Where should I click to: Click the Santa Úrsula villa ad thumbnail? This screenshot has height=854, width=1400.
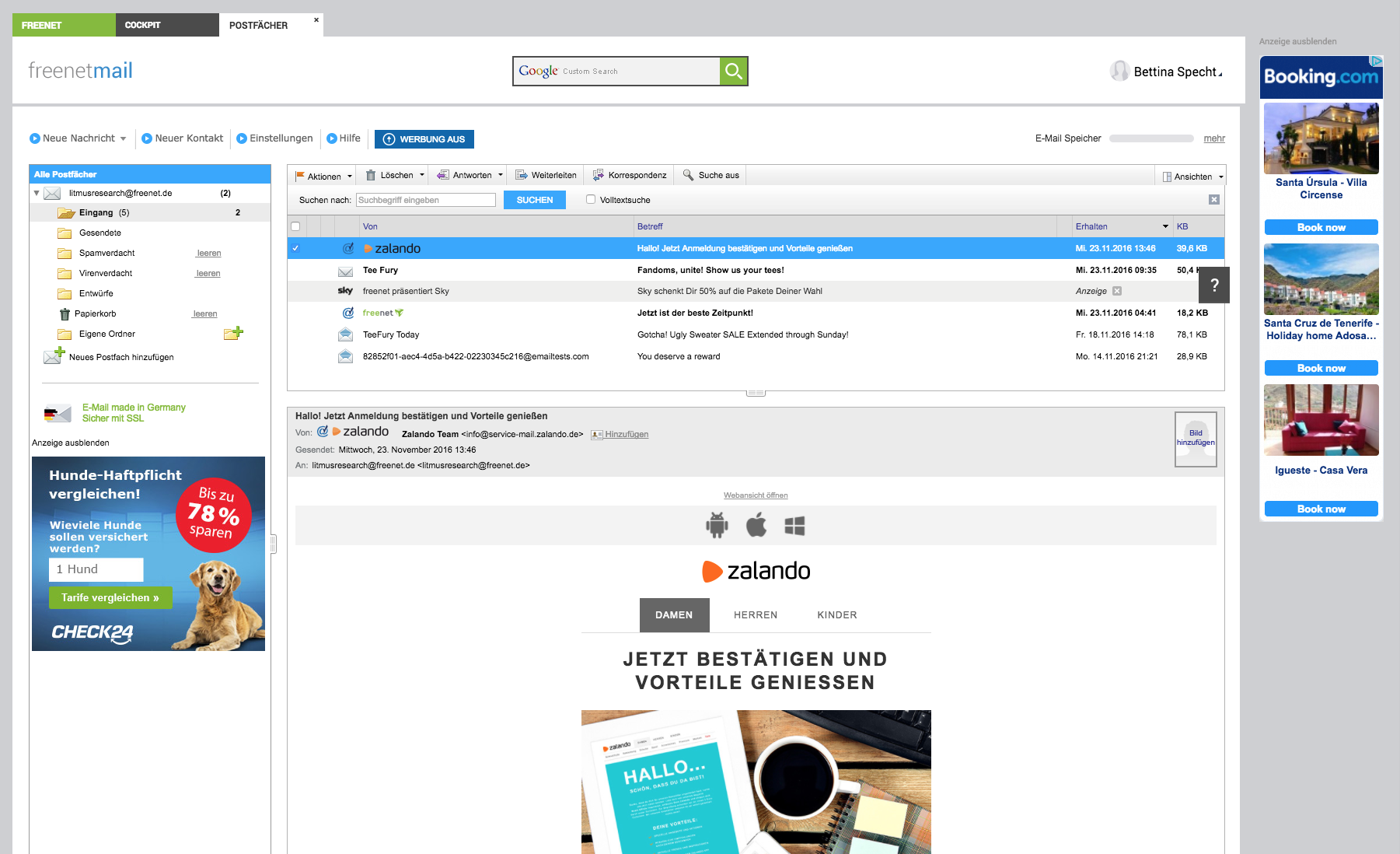[x=1321, y=138]
